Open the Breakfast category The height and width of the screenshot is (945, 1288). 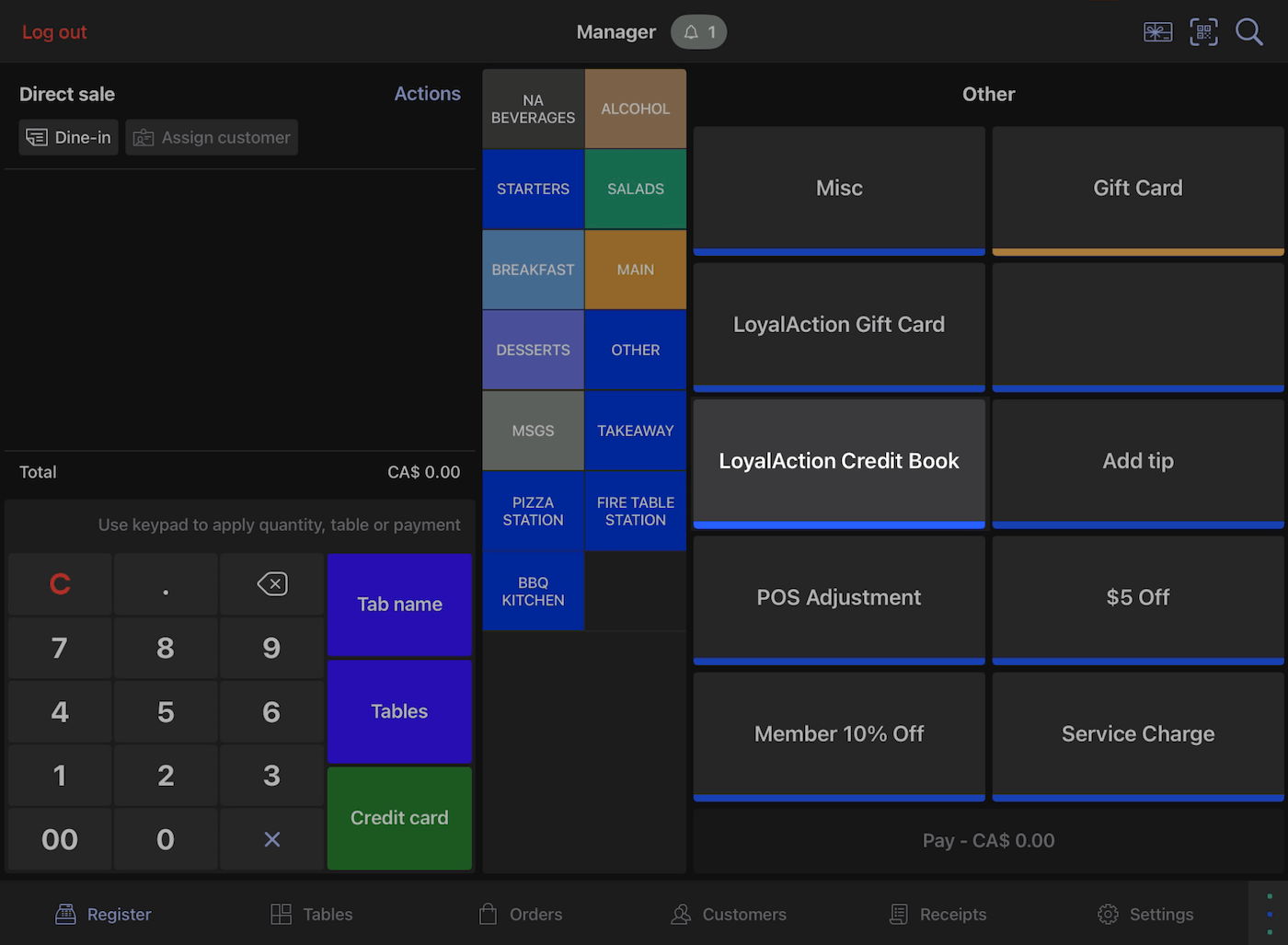[x=533, y=270]
